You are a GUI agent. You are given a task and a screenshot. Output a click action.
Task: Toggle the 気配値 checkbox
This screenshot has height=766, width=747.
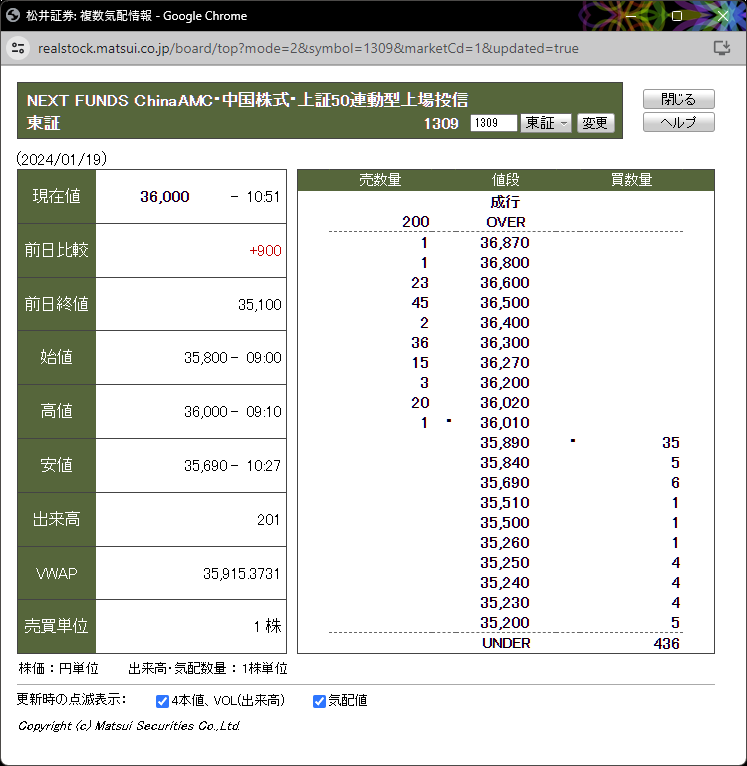319,701
